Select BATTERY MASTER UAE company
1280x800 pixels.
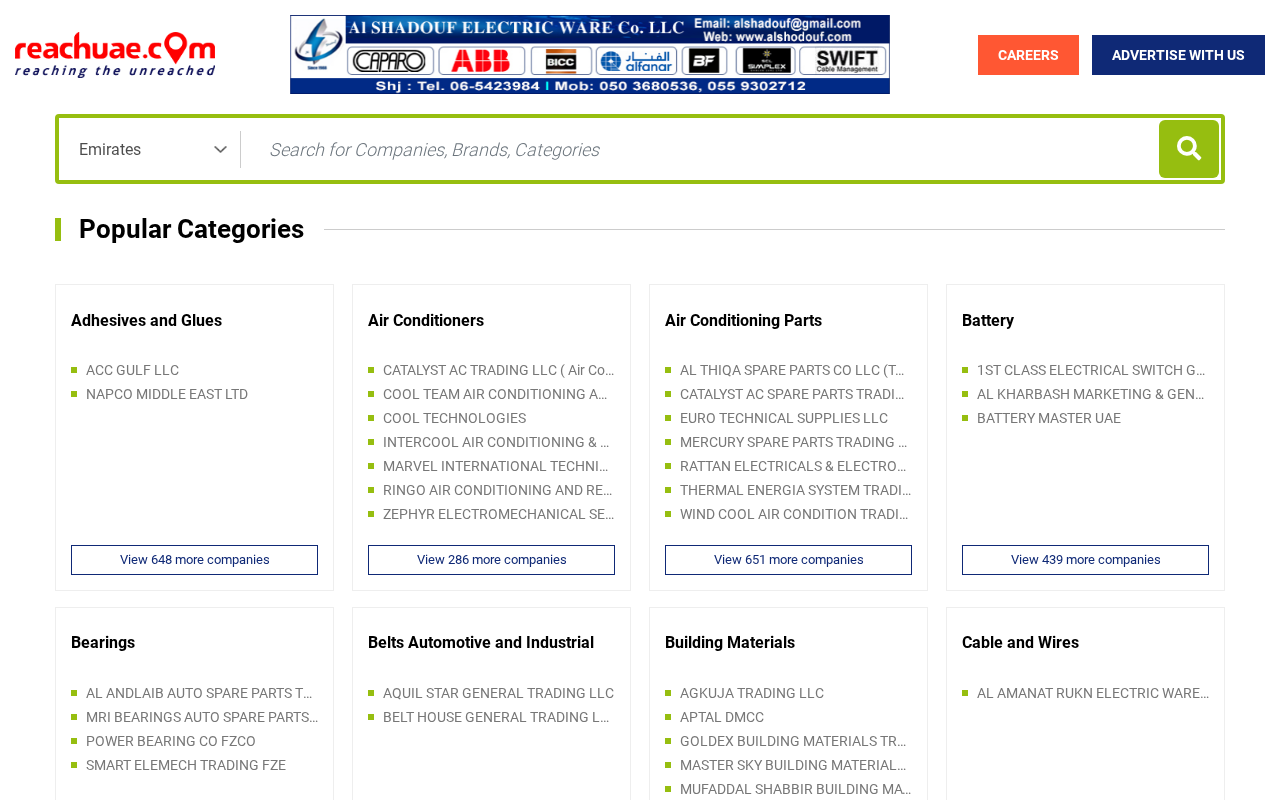pyautogui.click(x=1049, y=418)
